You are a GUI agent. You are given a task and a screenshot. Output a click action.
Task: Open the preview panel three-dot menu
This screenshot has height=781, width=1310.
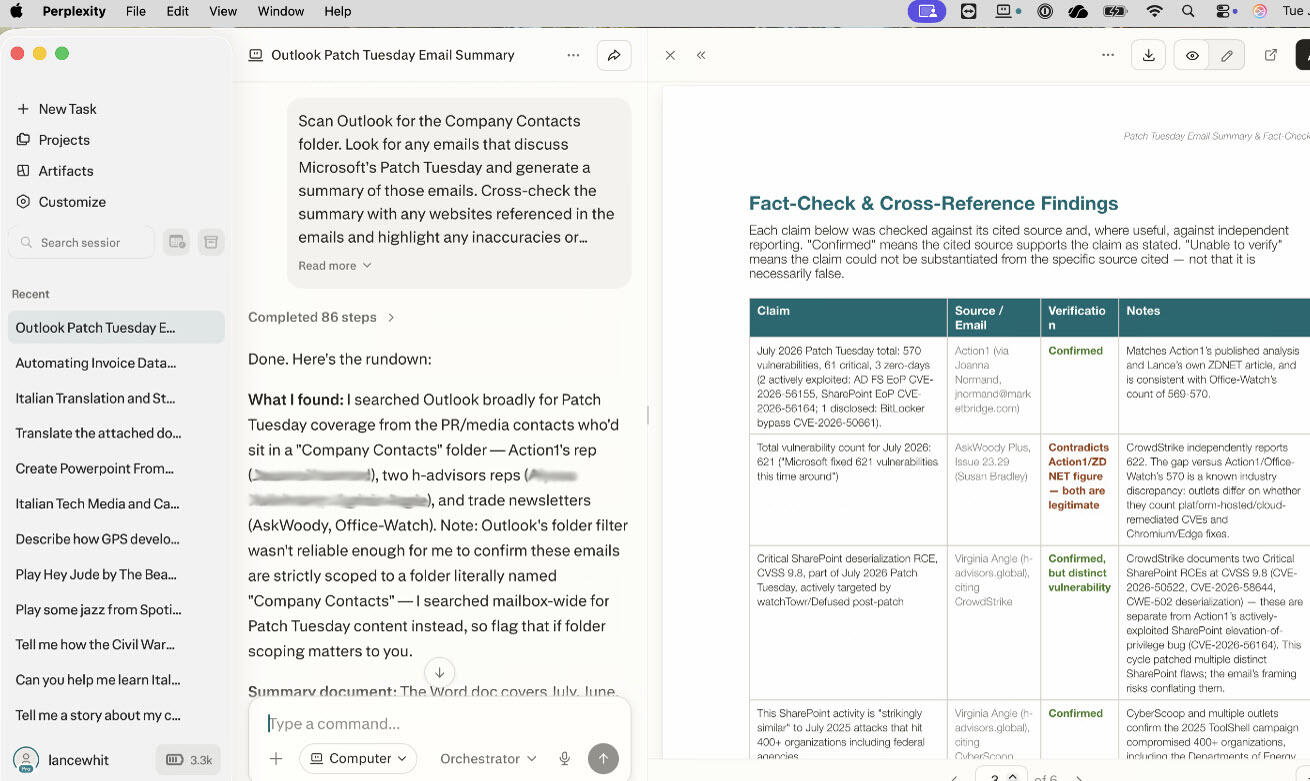(1108, 55)
